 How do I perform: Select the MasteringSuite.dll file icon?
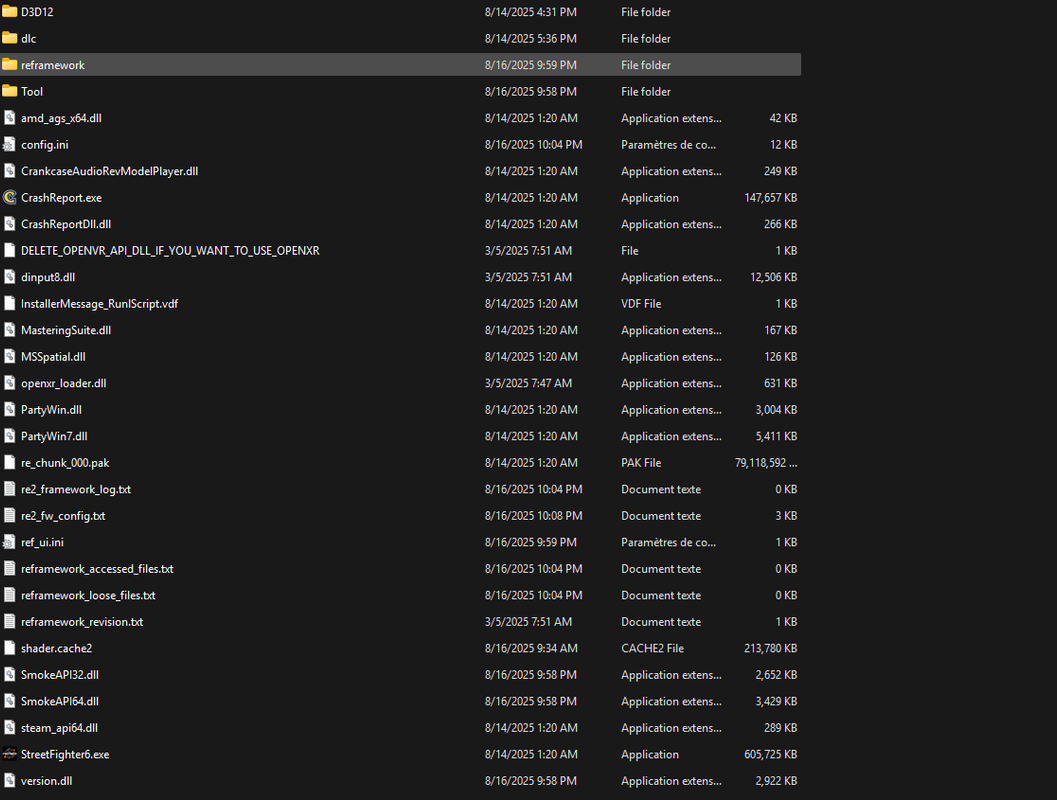[x=9, y=330]
